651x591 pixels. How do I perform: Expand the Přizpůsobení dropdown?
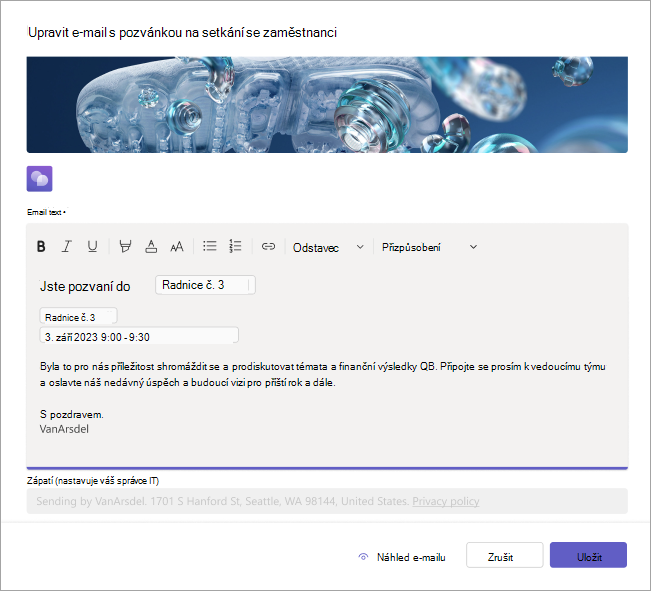(x=429, y=247)
